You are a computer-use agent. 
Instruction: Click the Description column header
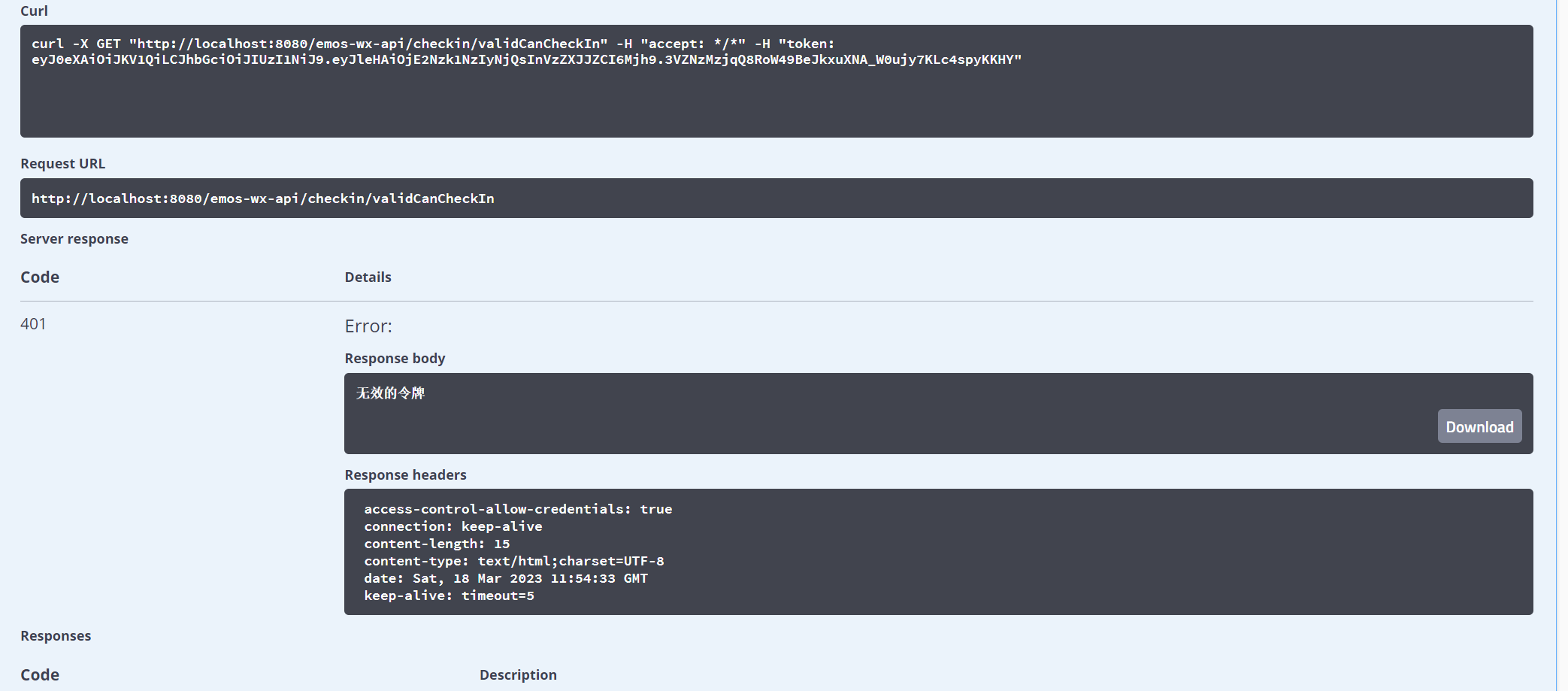click(x=518, y=675)
